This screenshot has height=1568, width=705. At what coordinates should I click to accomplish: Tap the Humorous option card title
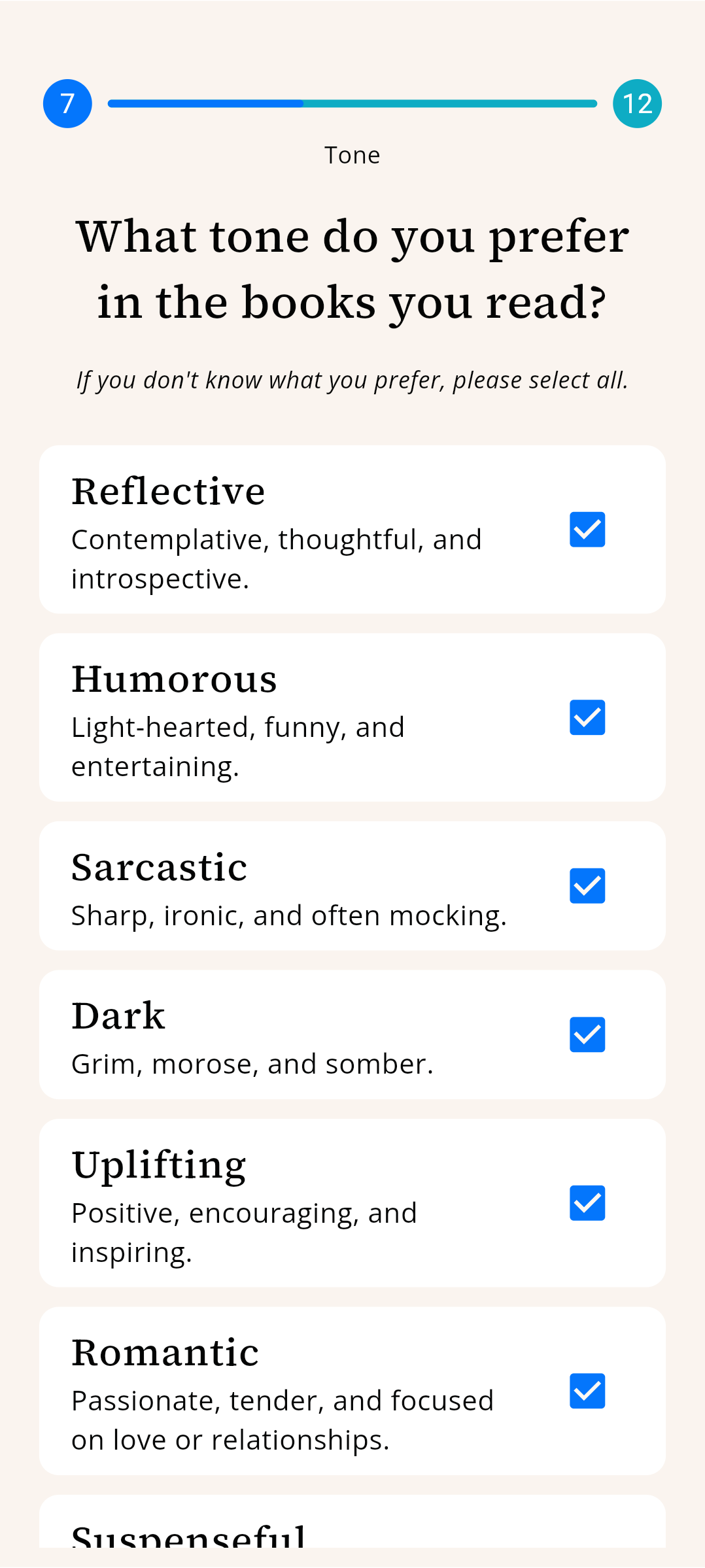174,679
